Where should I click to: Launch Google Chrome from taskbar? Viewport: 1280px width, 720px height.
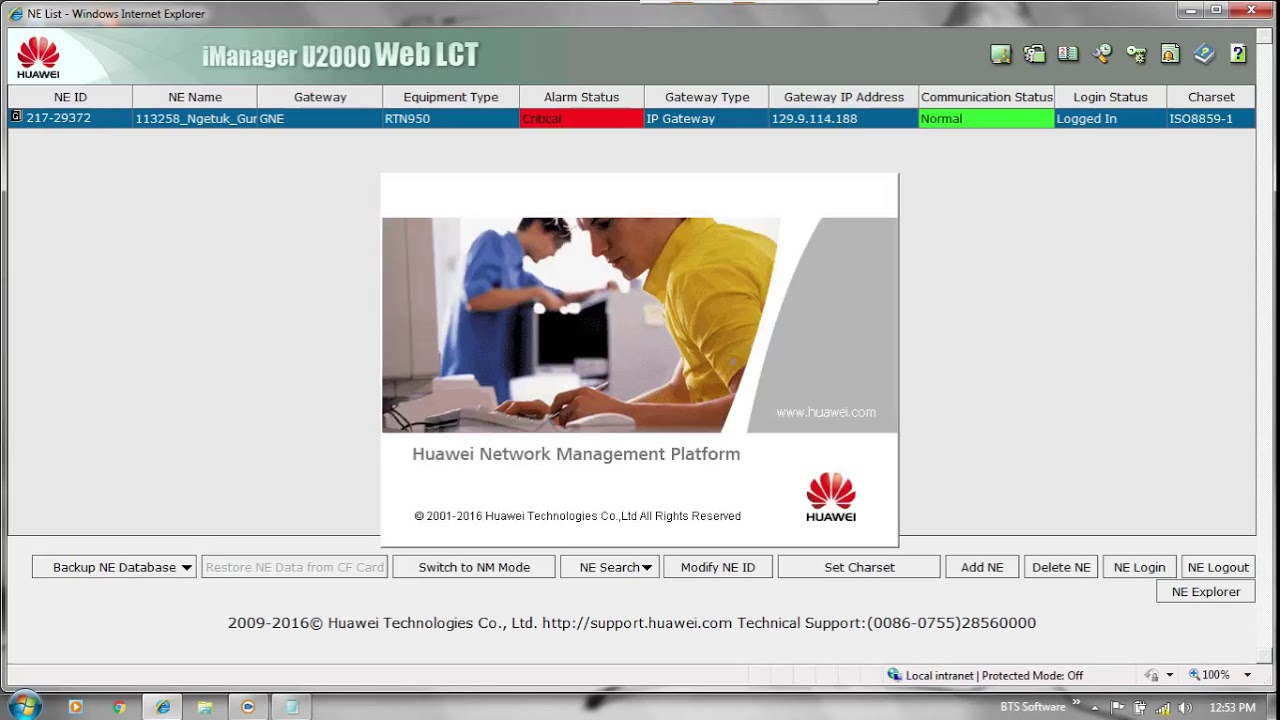[x=119, y=707]
